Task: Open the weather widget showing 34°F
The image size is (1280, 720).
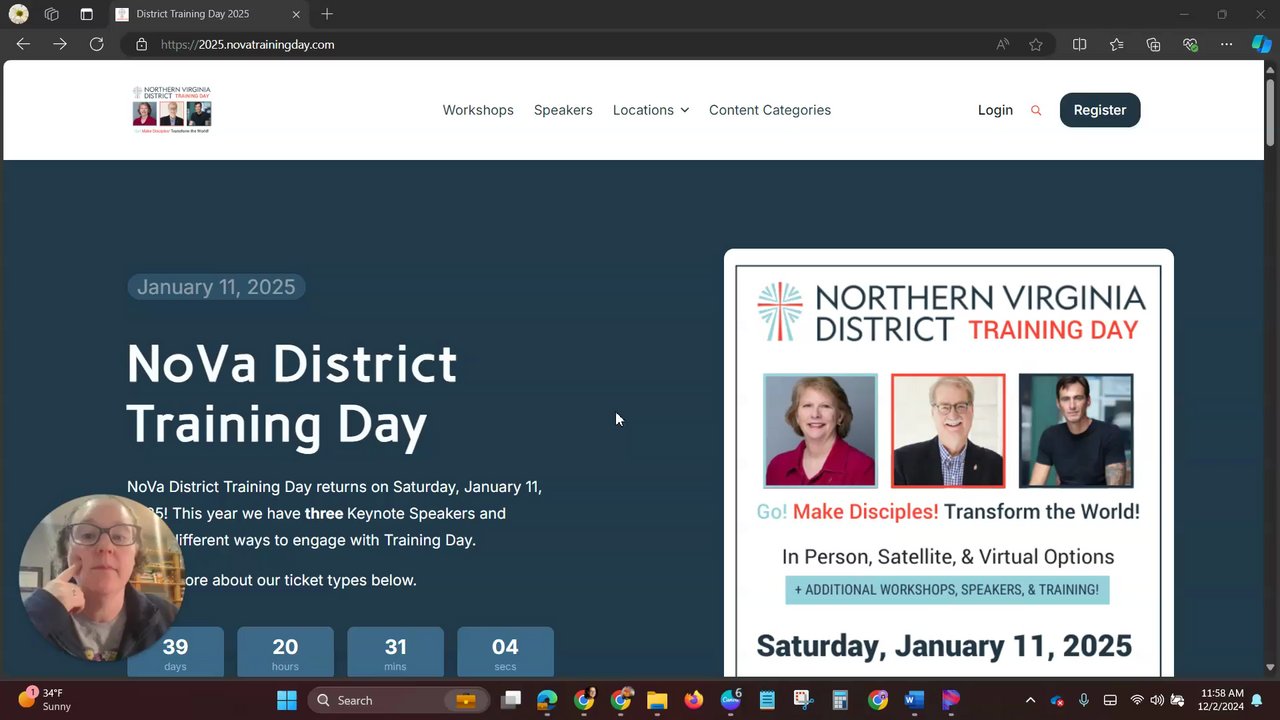Action: (x=45, y=699)
